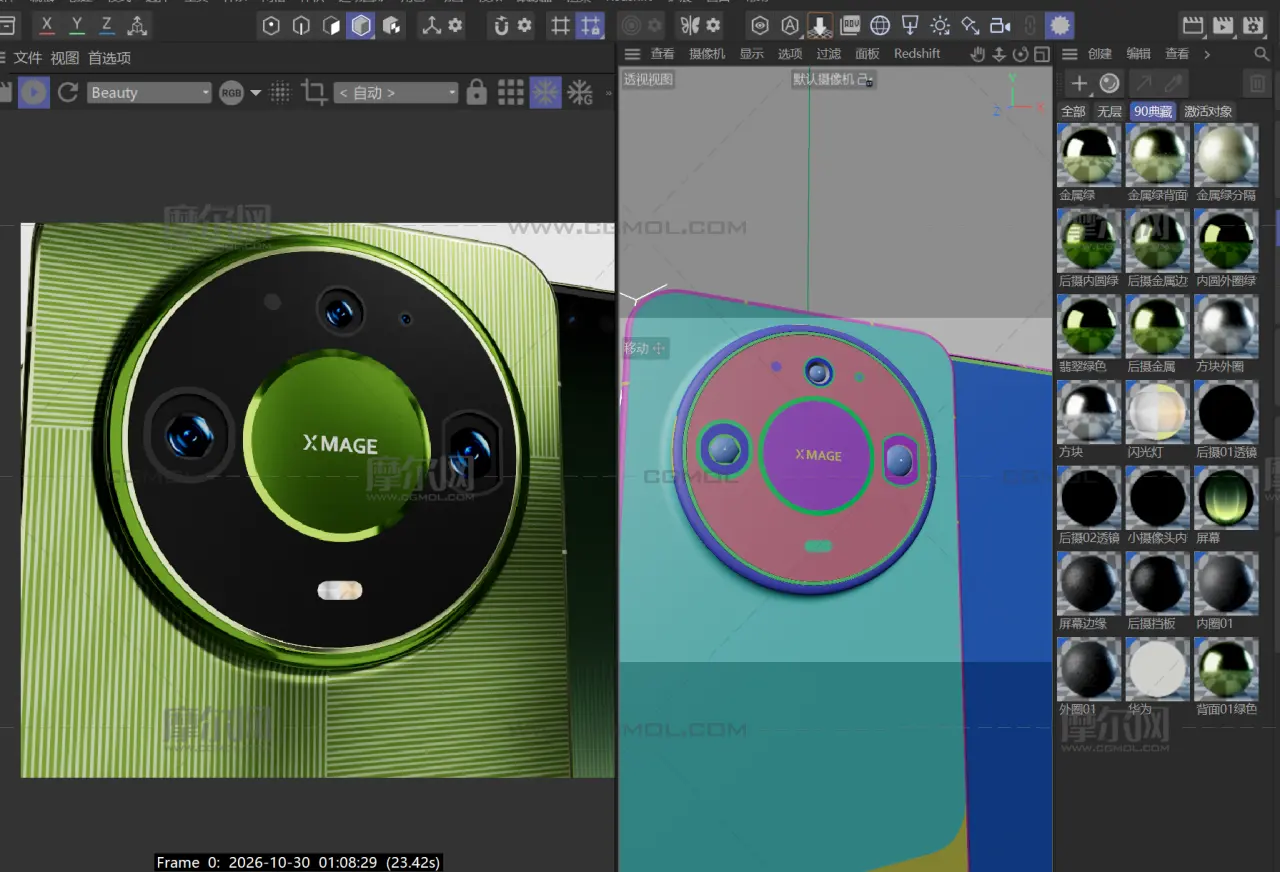This screenshot has height=872, width=1280.
Task: Click the camera object icon
Action: click(1000, 25)
